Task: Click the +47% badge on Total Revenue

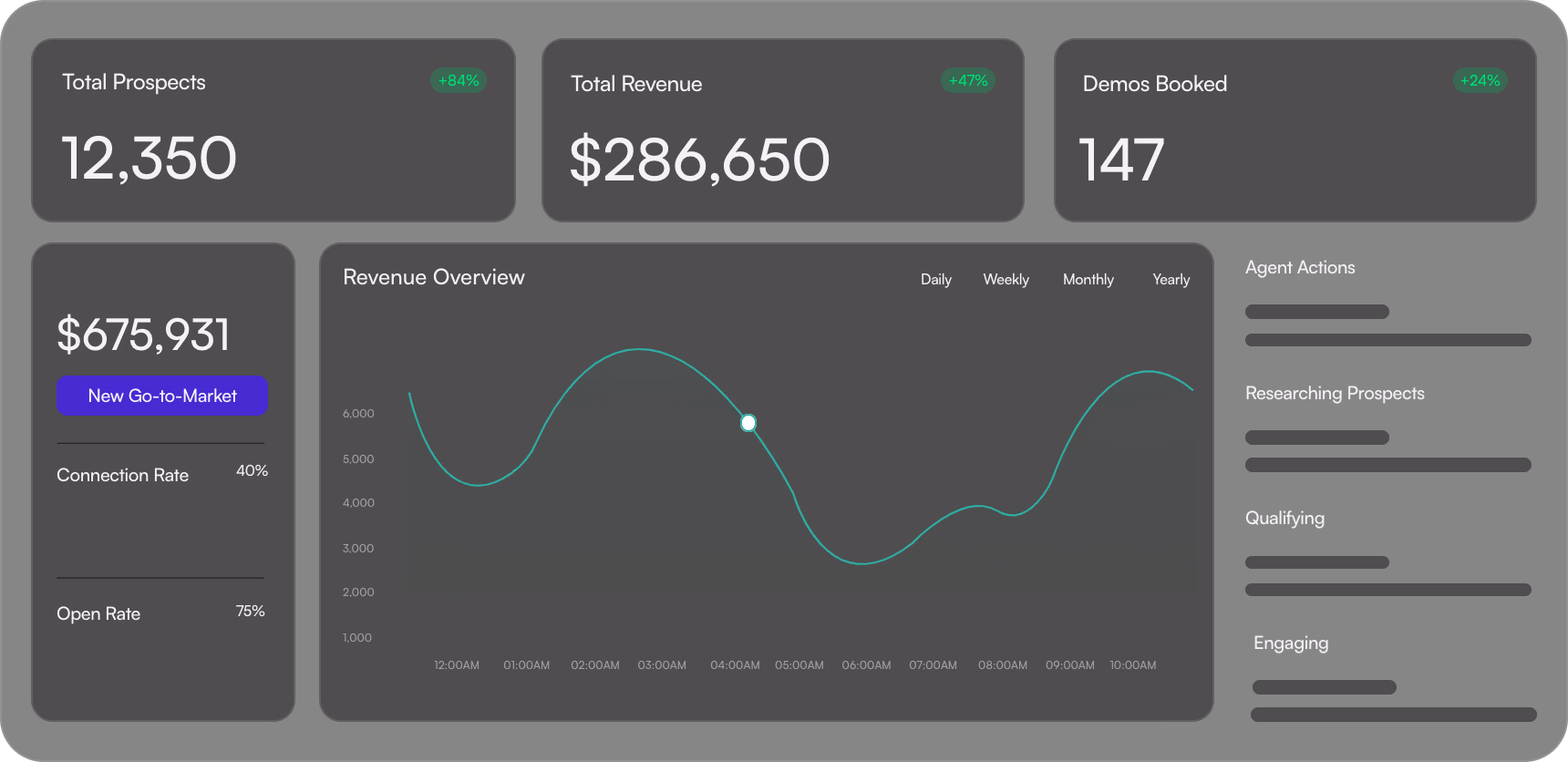Action: (x=968, y=80)
